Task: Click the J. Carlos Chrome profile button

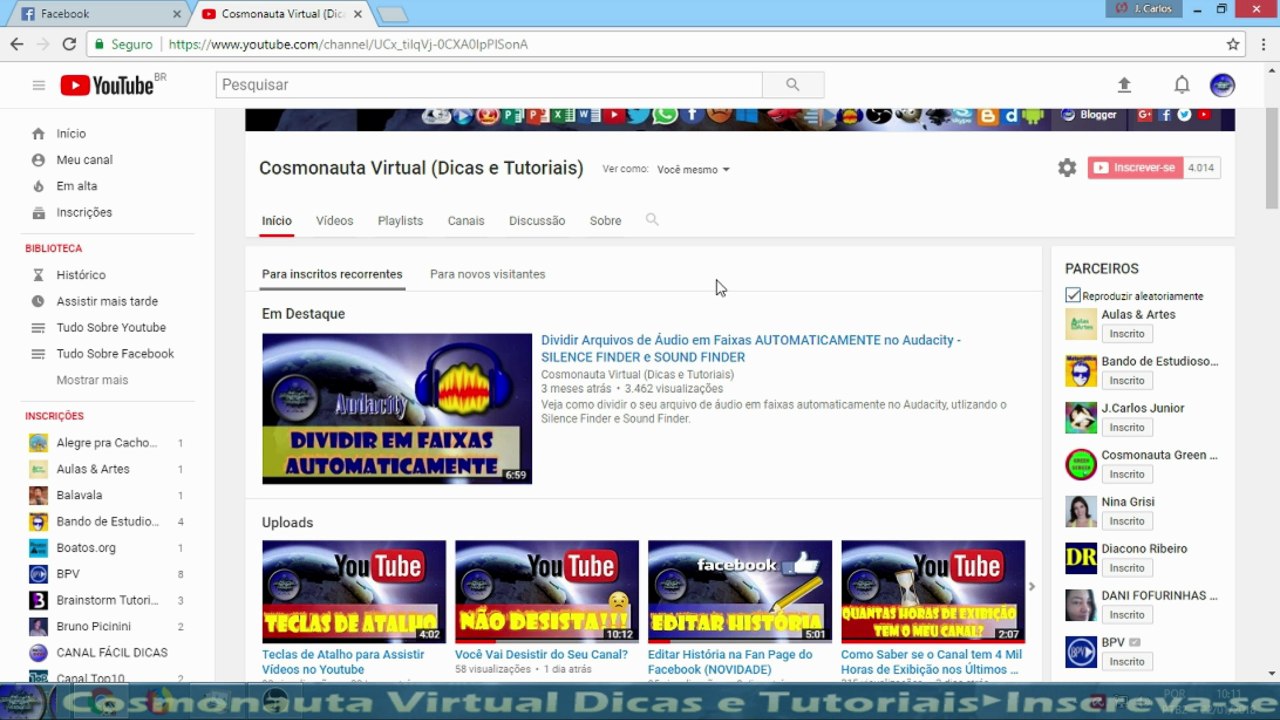Action: (1145, 9)
